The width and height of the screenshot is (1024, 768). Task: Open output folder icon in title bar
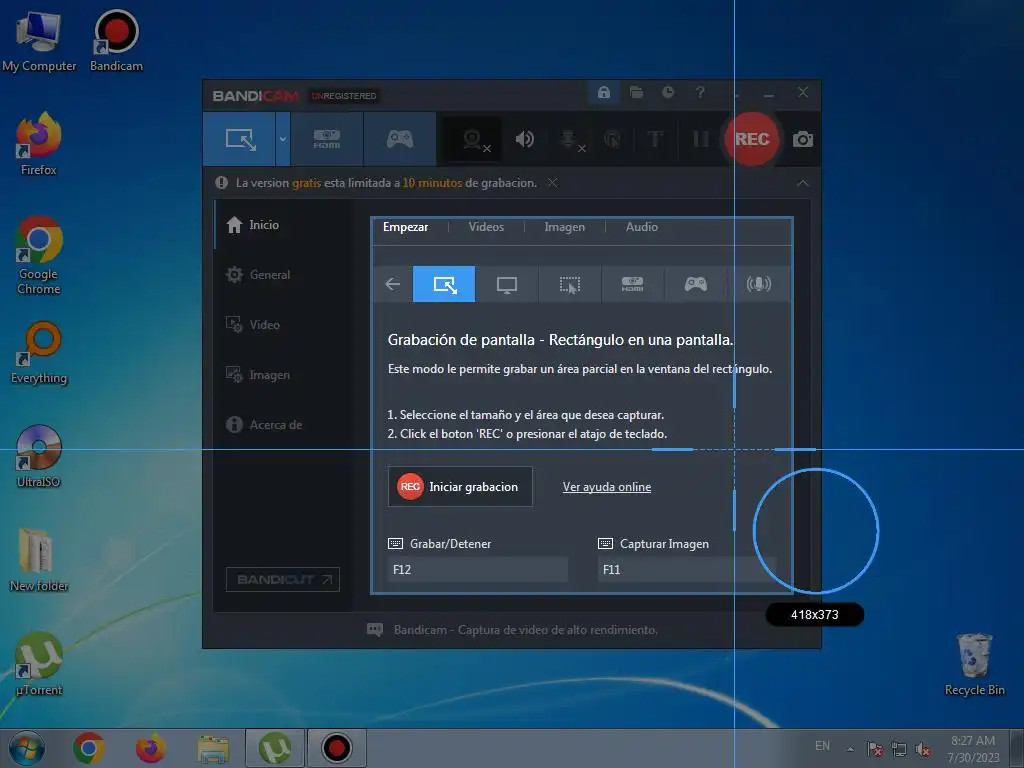pos(636,93)
